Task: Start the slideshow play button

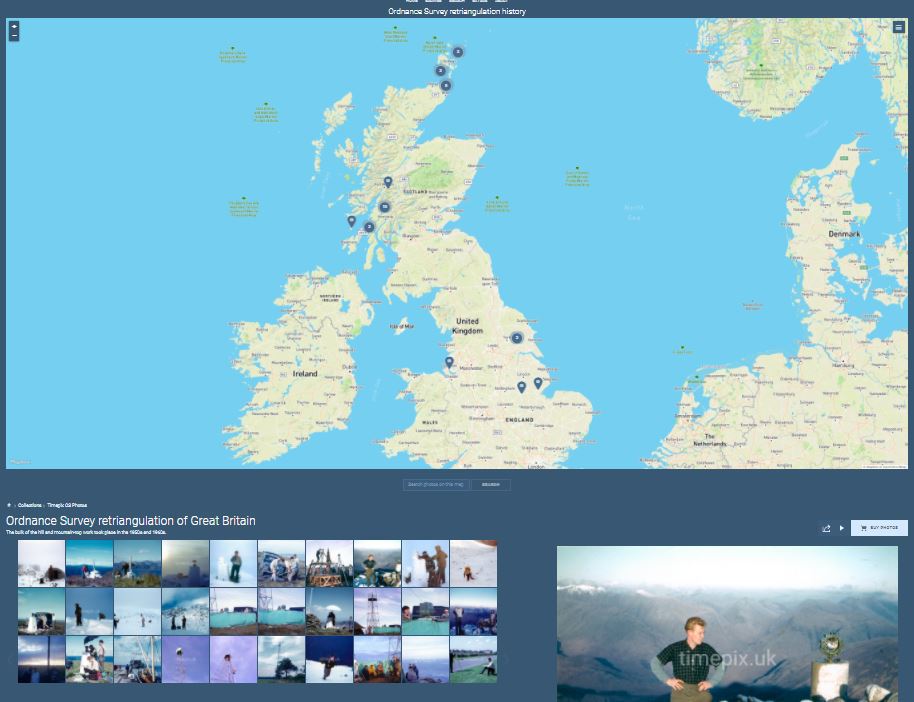Action: pyautogui.click(x=841, y=528)
